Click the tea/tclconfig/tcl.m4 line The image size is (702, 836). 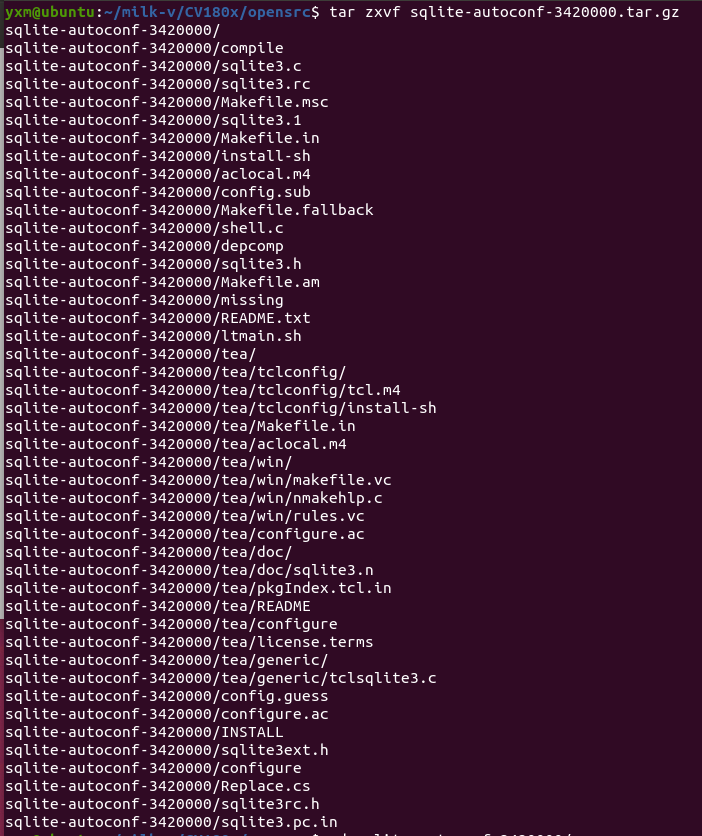pos(203,390)
